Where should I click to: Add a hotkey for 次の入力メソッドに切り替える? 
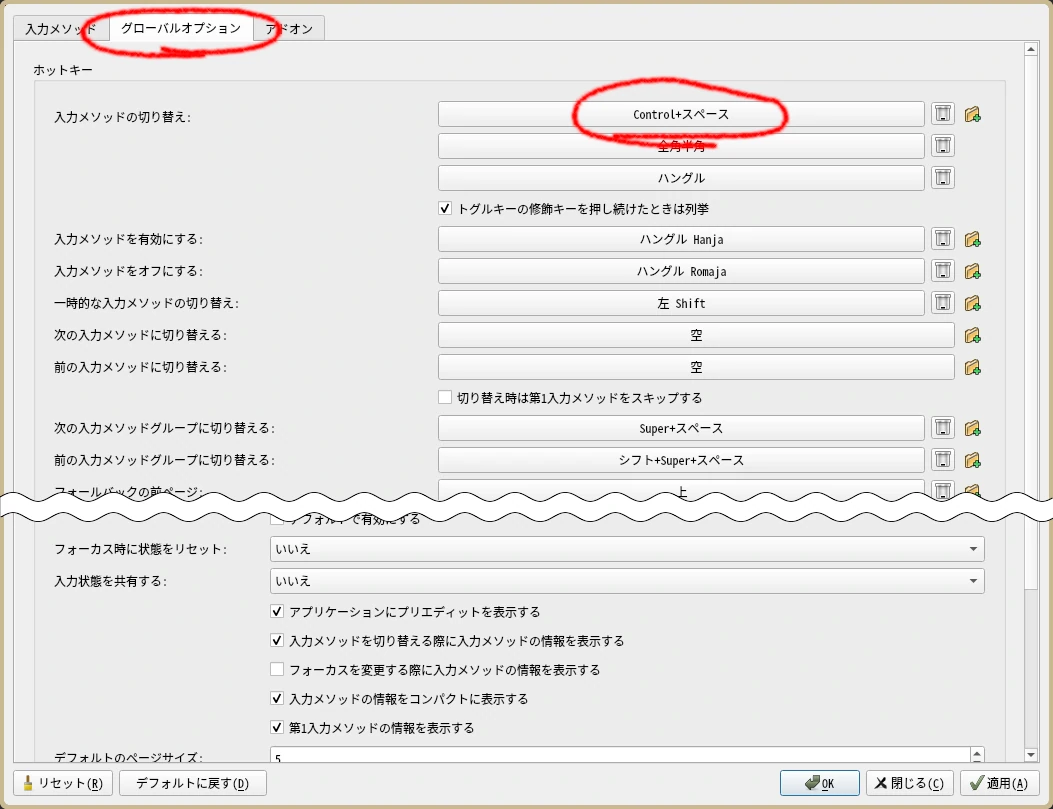(x=972, y=335)
